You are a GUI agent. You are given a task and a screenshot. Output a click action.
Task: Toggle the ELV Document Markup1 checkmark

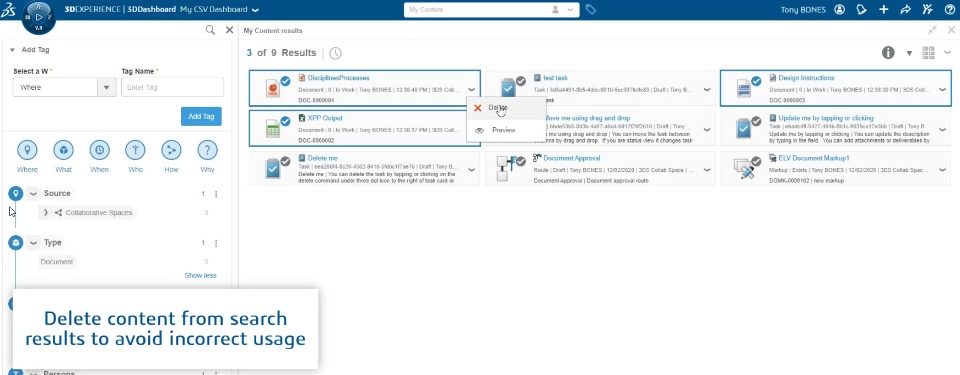tap(756, 162)
